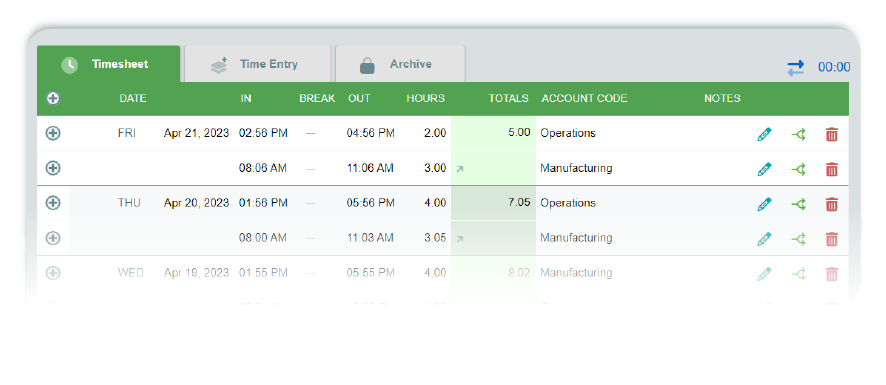This screenshot has width=886, height=385.
Task: Expand the Friday 08:06 AM row plus icon
Action: tap(53, 168)
